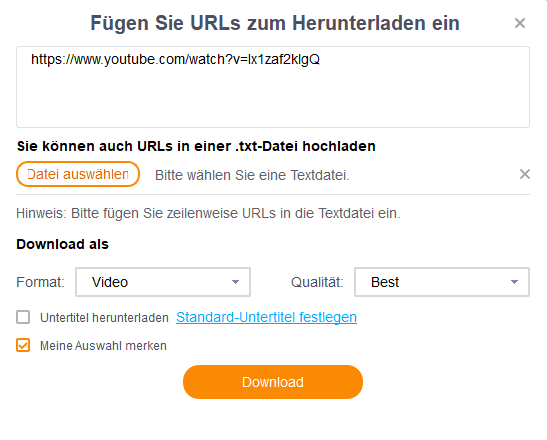Open the Qualität combo box showing Best

pyautogui.click(x=442, y=282)
